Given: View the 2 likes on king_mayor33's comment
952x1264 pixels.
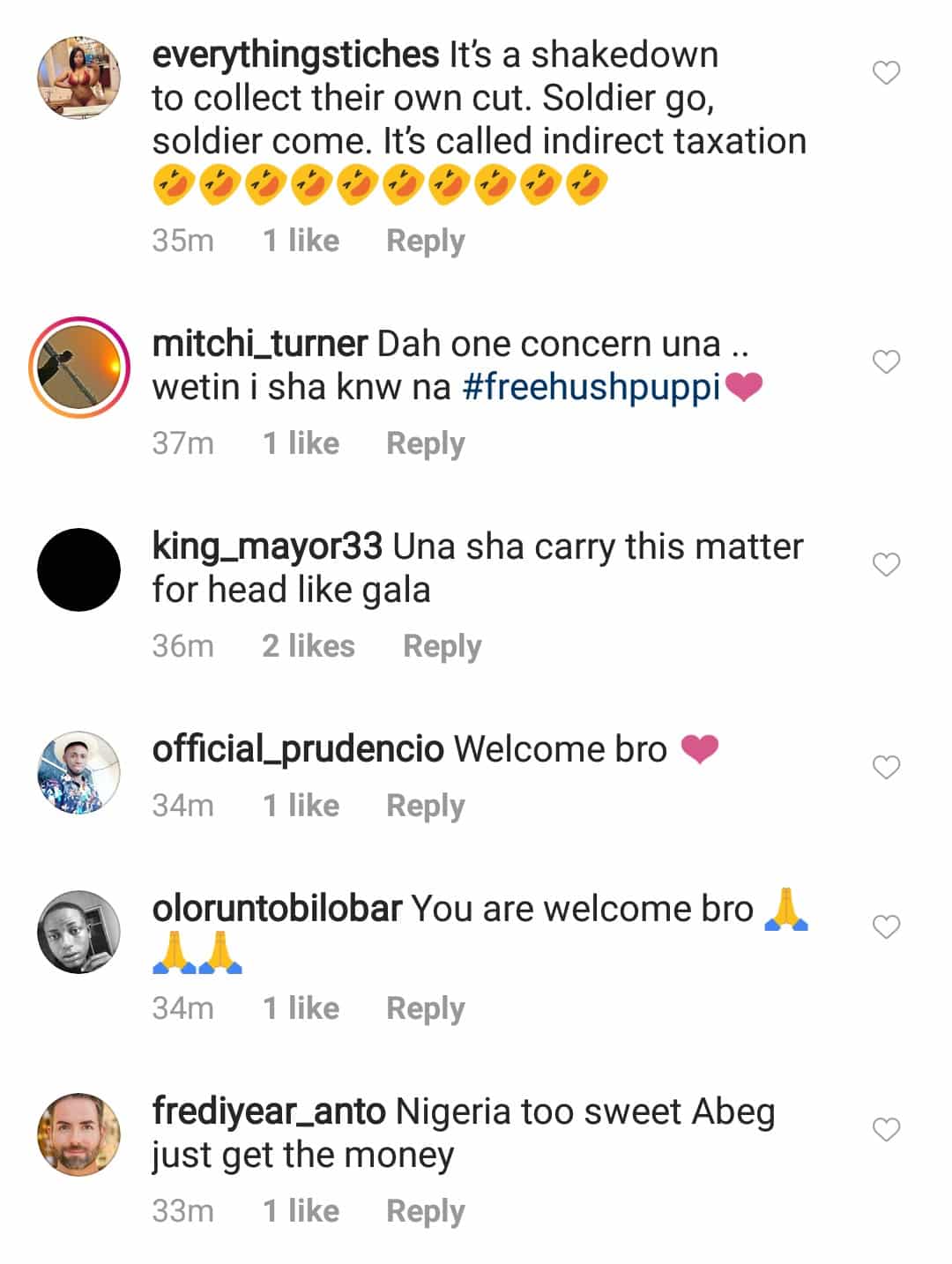Looking at the screenshot, I should click(309, 646).
